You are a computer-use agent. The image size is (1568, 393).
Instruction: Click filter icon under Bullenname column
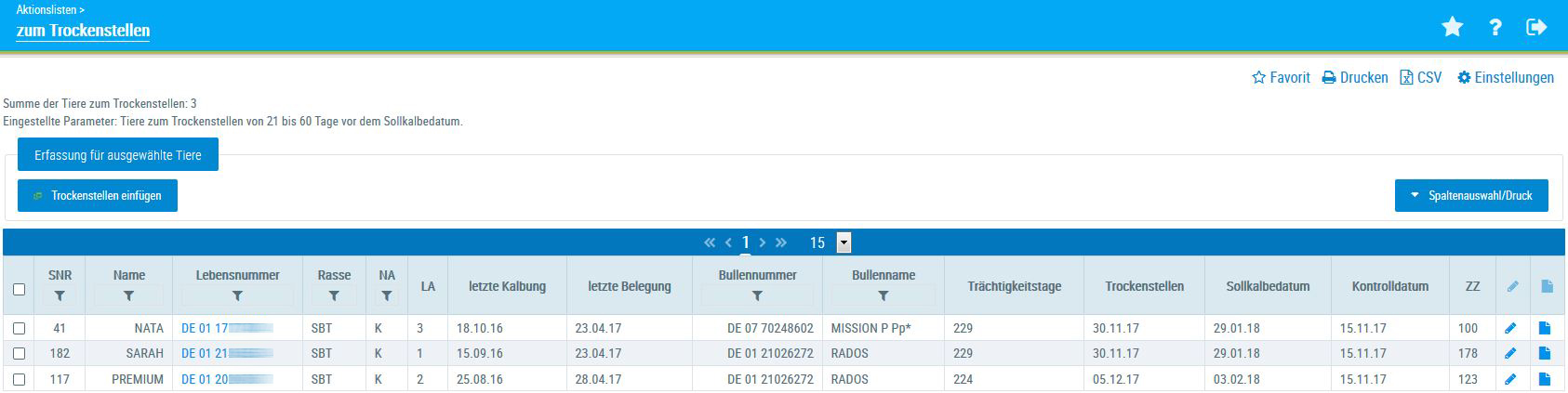point(883,296)
